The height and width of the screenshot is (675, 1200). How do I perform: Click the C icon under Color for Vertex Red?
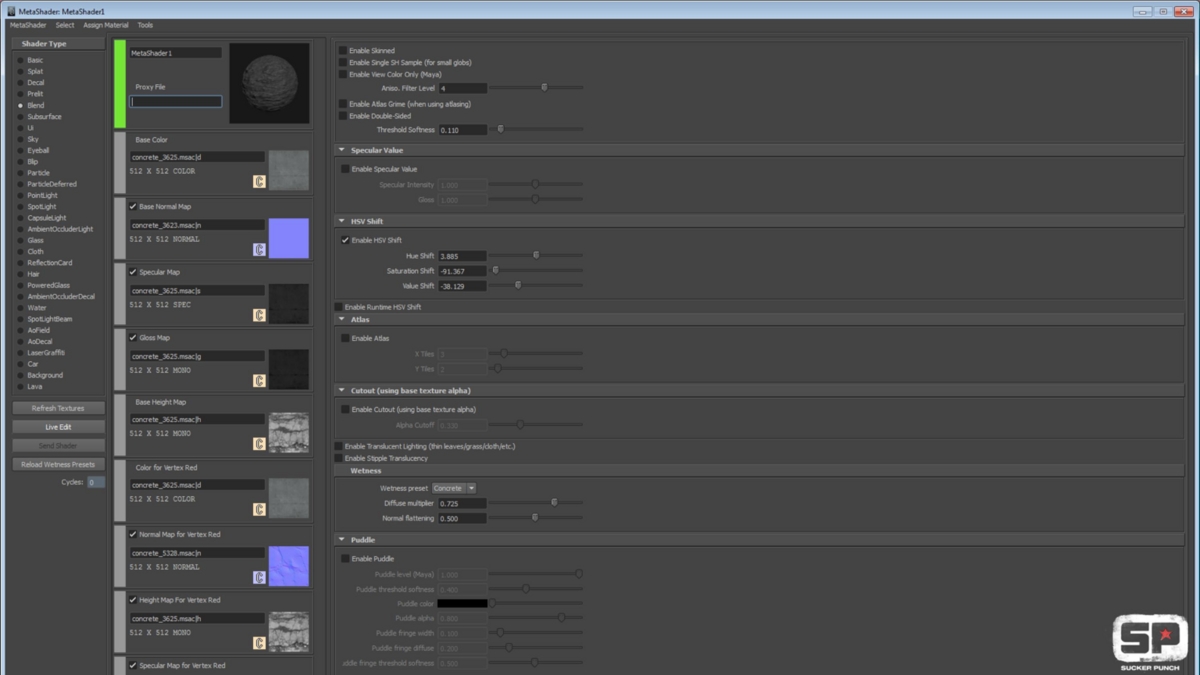pos(259,510)
